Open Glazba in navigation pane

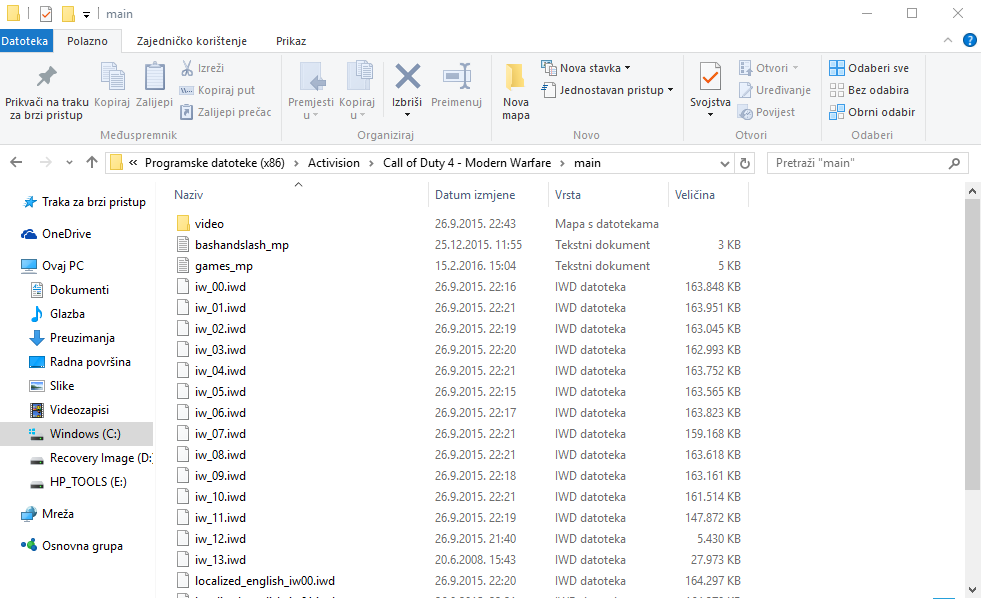click(x=58, y=314)
